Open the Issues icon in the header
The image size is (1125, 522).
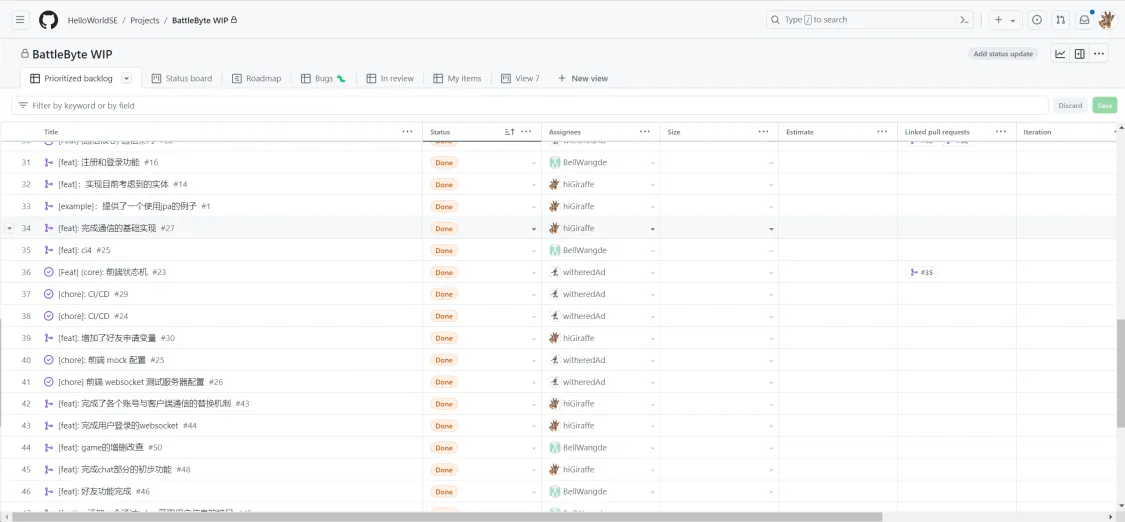1036,20
